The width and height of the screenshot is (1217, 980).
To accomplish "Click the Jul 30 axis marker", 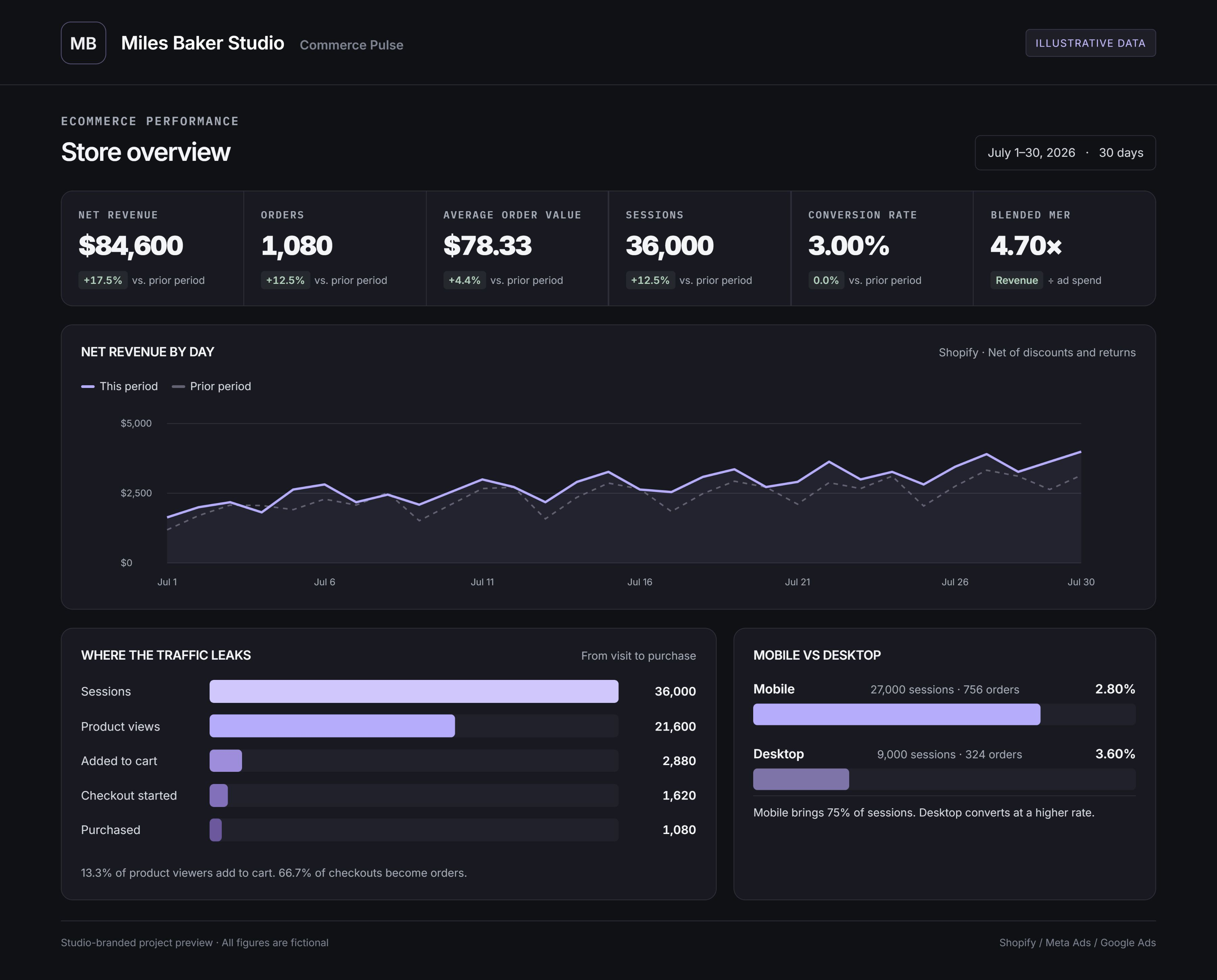I will click(x=1081, y=582).
